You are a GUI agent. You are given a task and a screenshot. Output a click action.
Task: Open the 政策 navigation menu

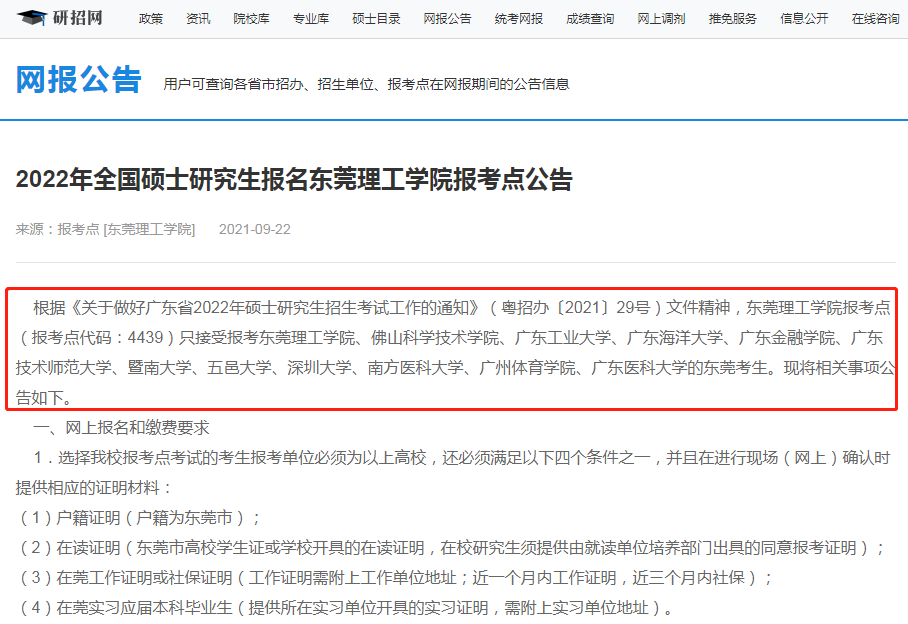pyautogui.click(x=150, y=17)
